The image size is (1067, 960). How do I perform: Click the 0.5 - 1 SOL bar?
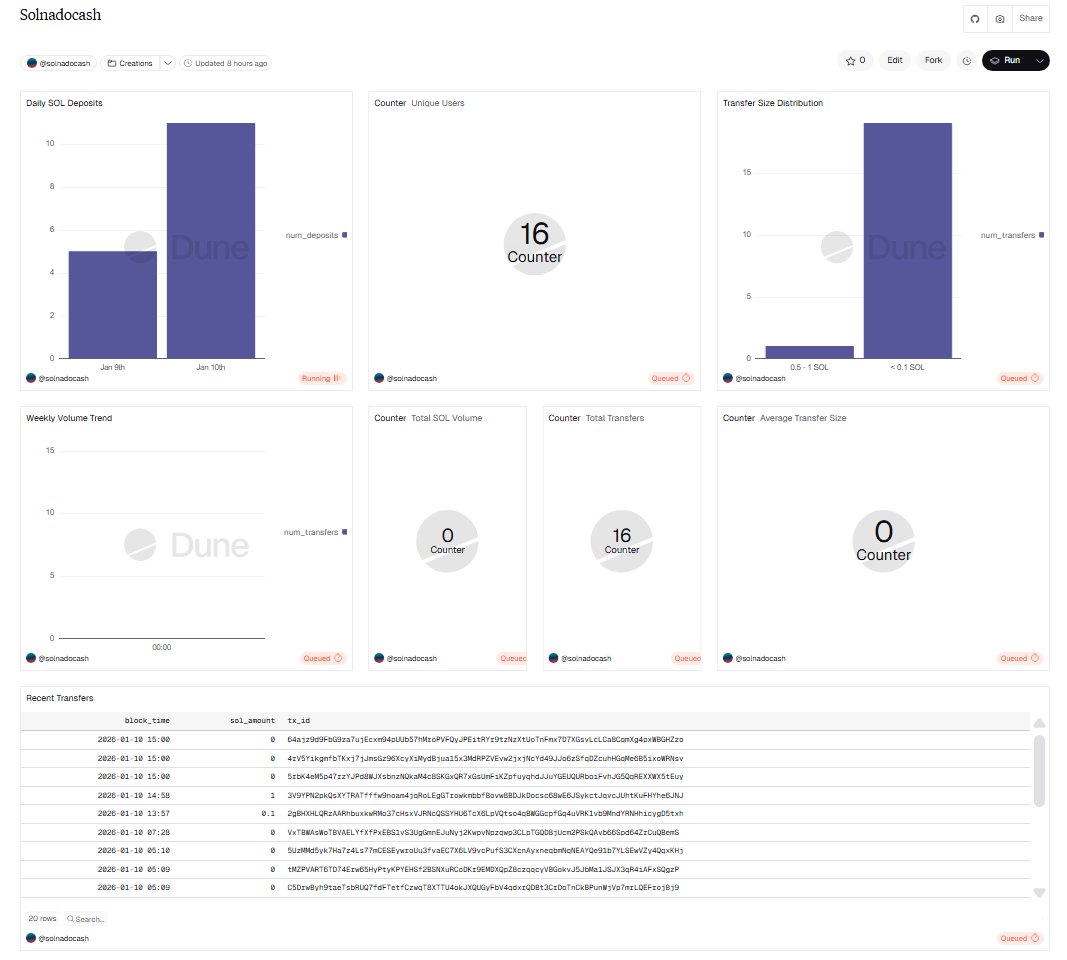(x=809, y=352)
